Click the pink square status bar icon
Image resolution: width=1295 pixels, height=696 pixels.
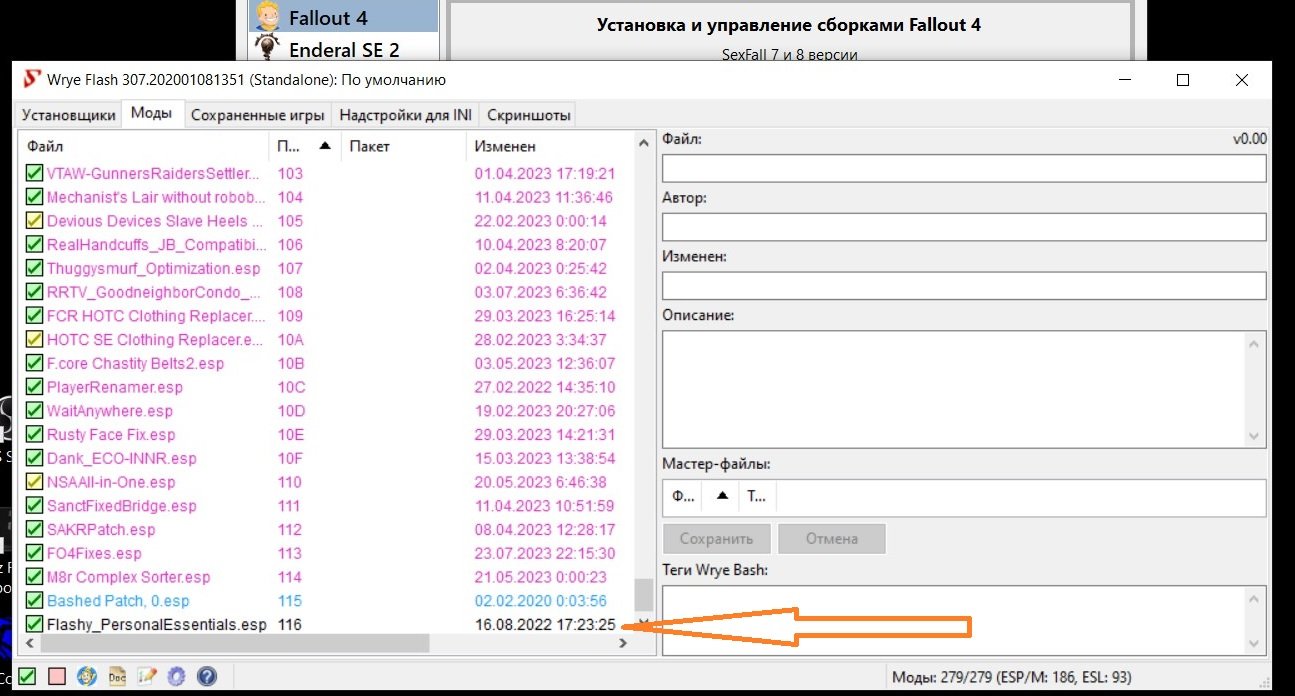pyautogui.click(x=57, y=677)
